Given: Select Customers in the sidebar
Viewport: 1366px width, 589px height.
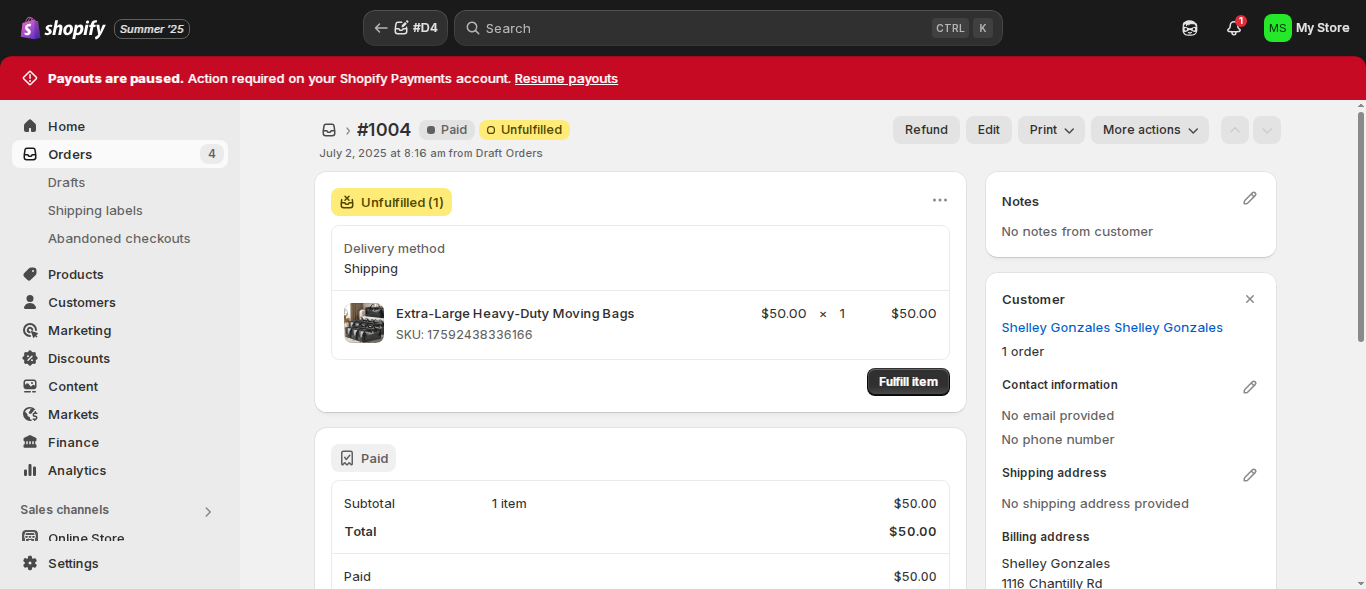Looking at the screenshot, I should pos(82,302).
